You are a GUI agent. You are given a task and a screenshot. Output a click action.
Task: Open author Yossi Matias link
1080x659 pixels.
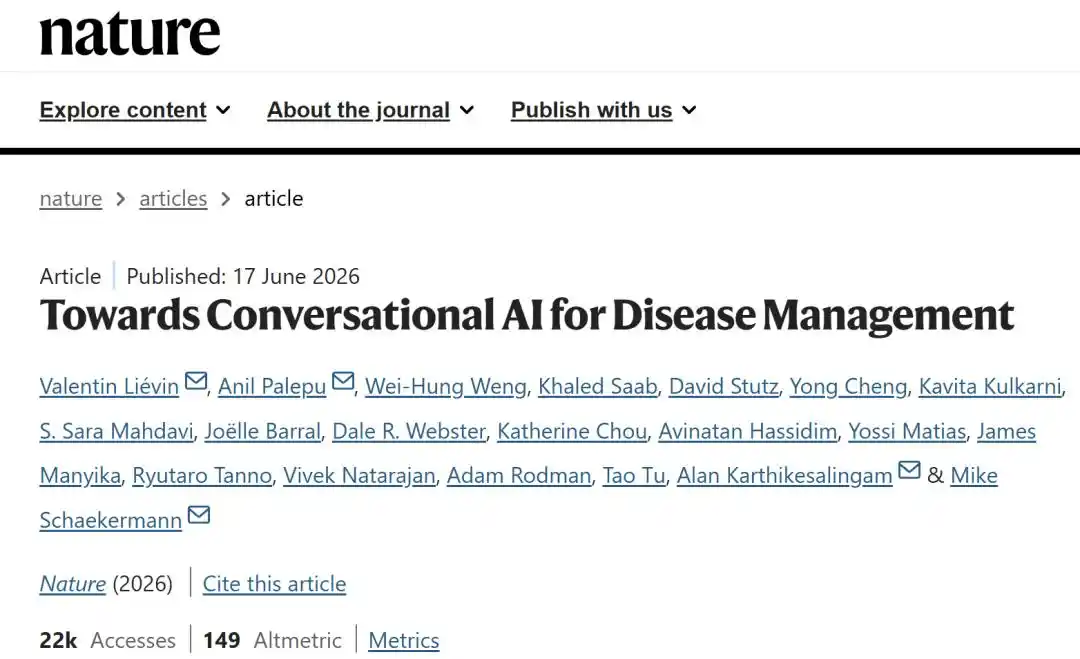(x=906, y=431)
